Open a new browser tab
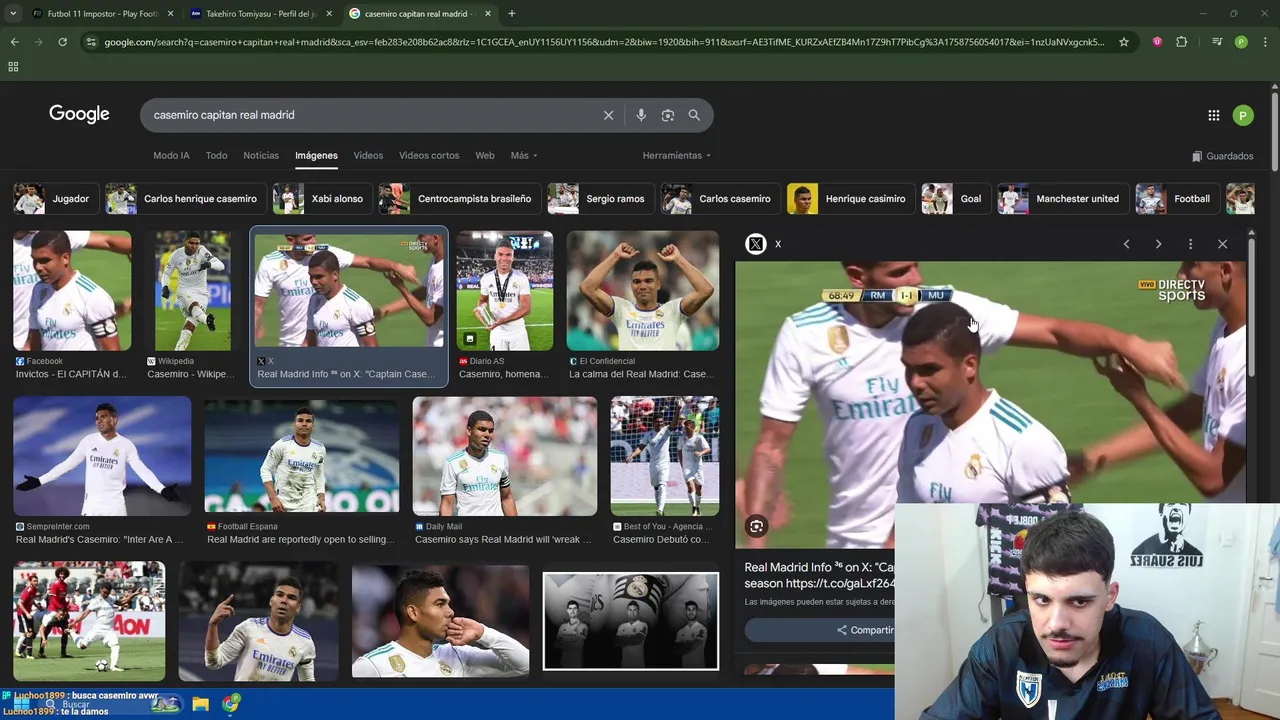 tap(512, 14)
